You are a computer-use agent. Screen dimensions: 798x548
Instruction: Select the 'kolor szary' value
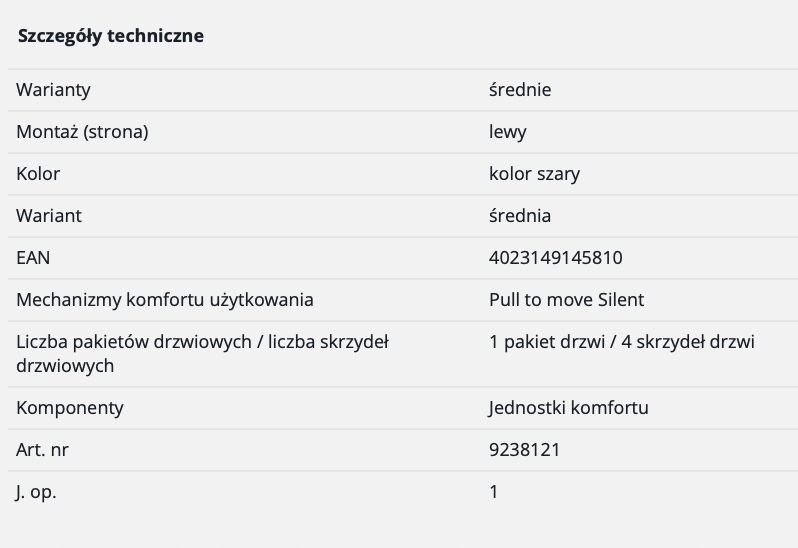coord(534,174)
